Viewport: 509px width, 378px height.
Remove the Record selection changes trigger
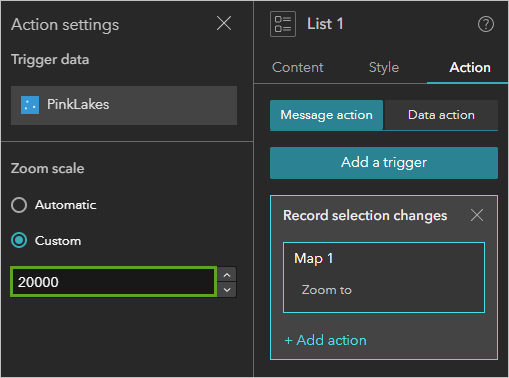(x=477, y=215)
